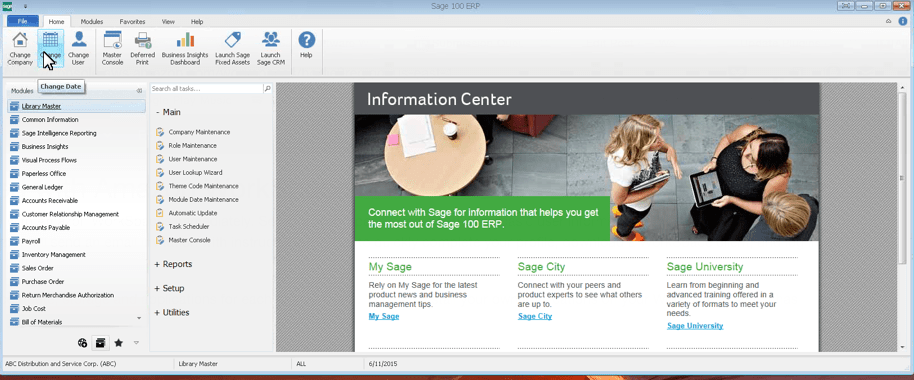Viewport: 914px width, 380px height.
Task: Select the General Ledger module
Action: click(x=76, y=187)
